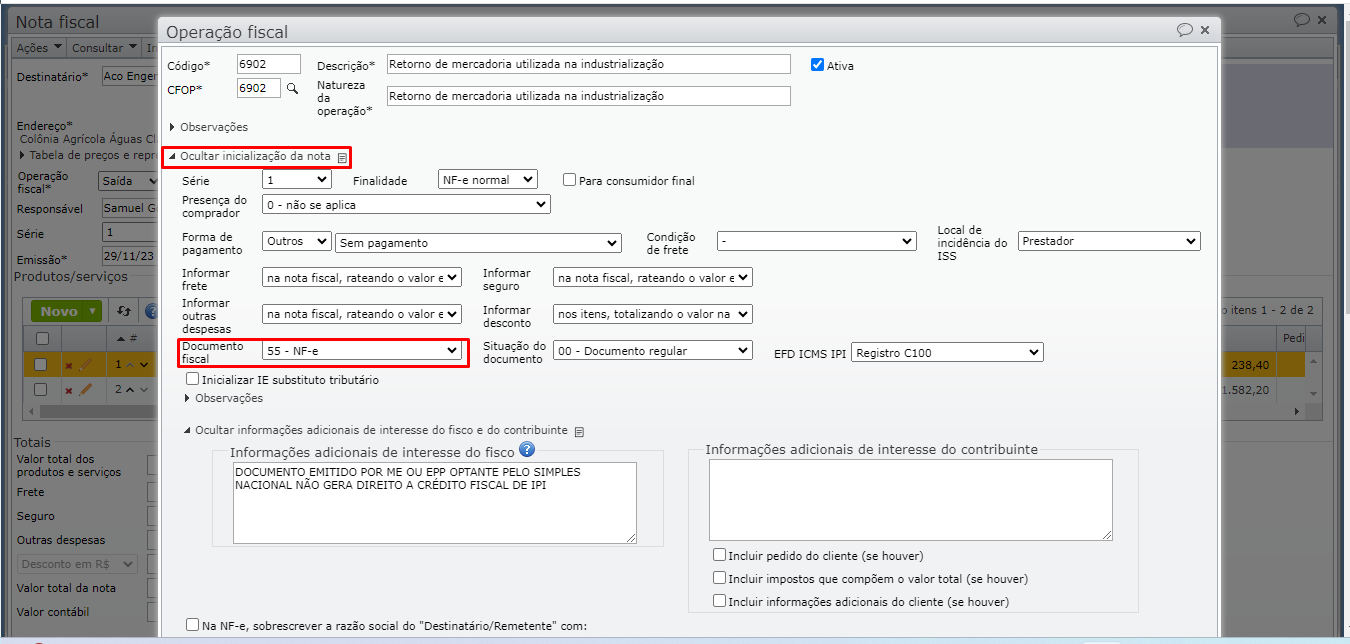Enable Para consumidor final checkbox

(569, 180)
